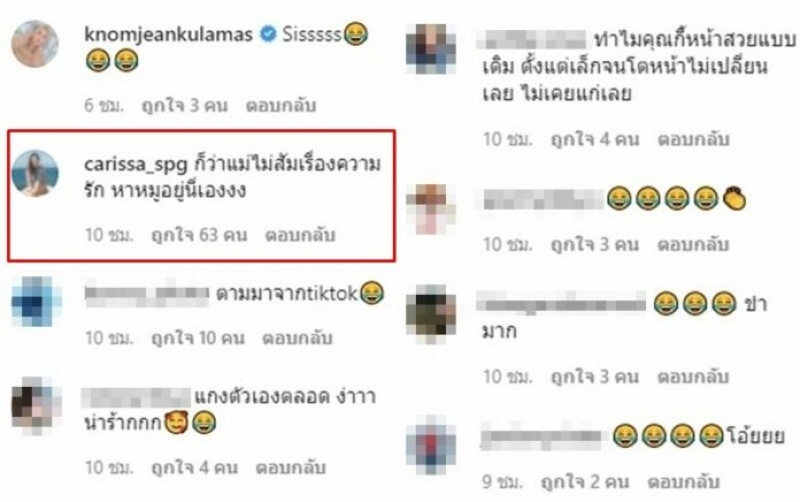View the 63 likes on carissa_spg comment
The image size is (800, 502).
(199, 235)
